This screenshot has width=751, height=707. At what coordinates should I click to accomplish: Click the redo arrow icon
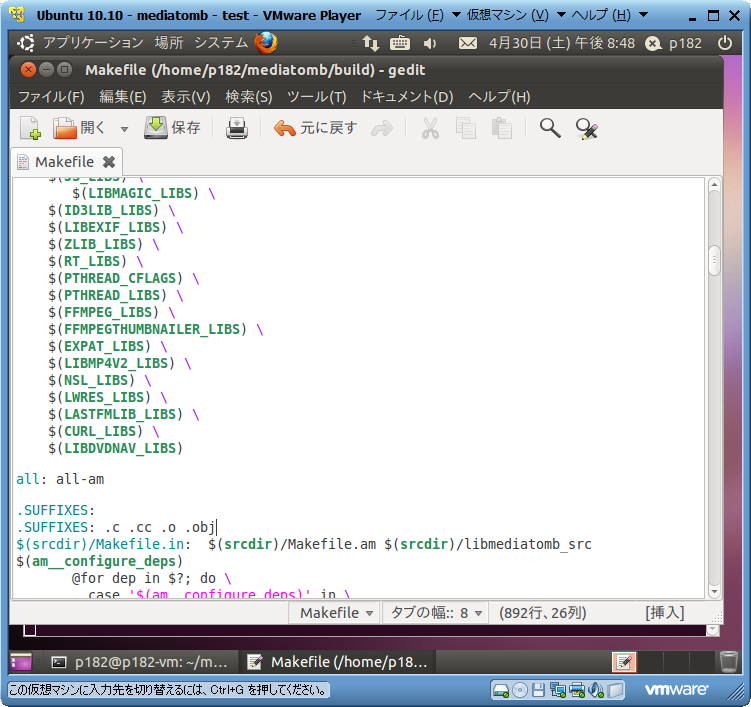pos(382,128)
